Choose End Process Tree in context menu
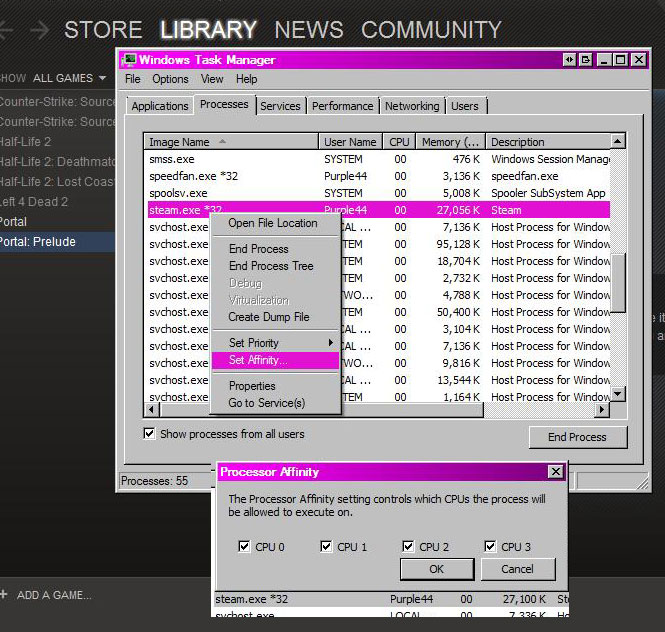 click(x=276, y=266)
